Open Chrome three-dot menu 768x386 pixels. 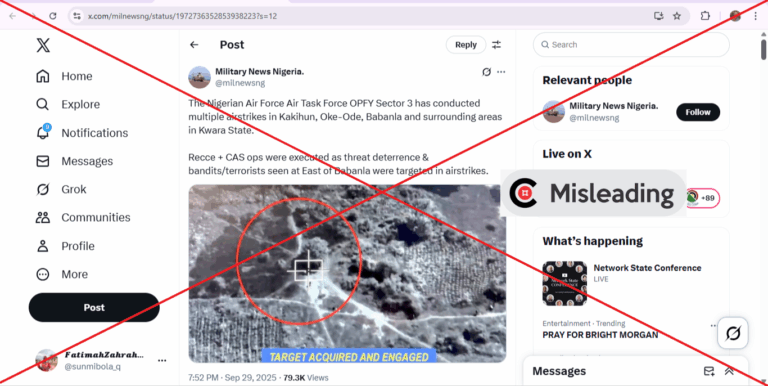click(x=756, y=16)
